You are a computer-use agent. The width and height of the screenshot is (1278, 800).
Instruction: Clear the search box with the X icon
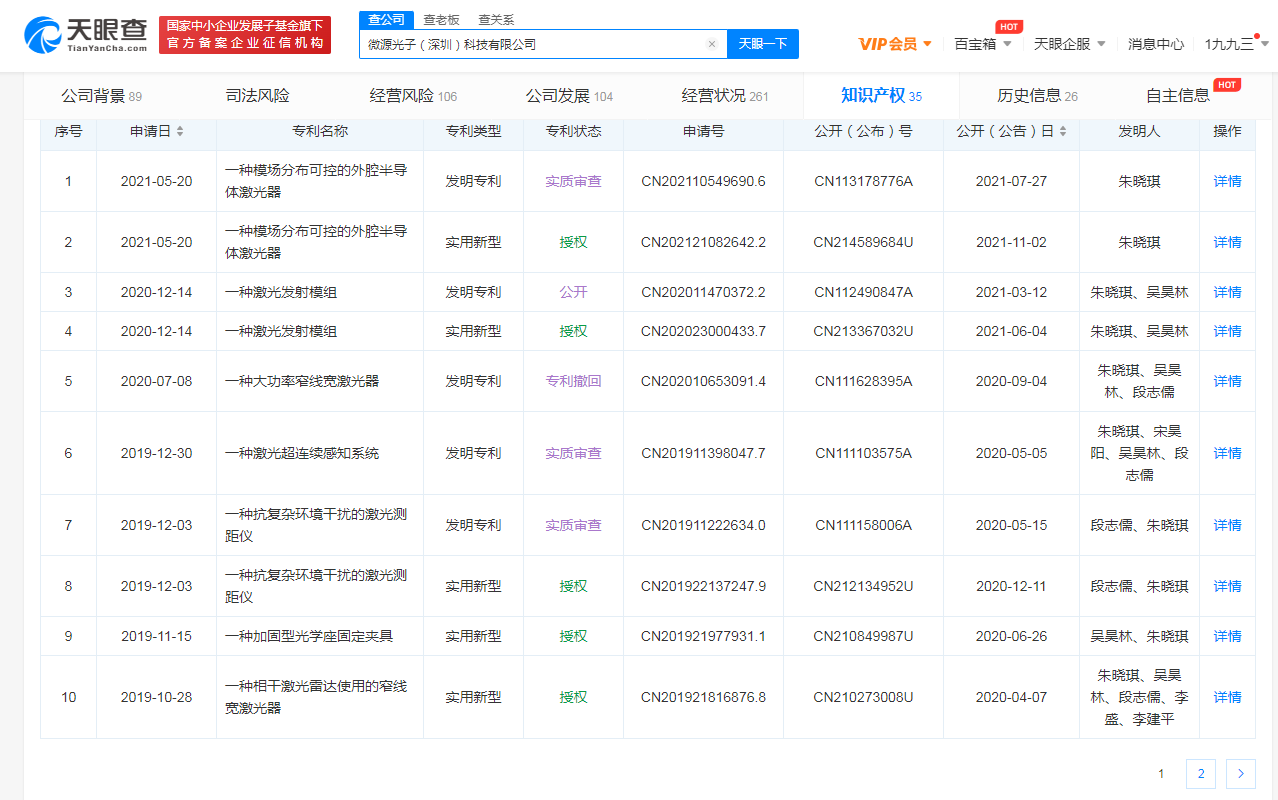(x=711, y=44)
